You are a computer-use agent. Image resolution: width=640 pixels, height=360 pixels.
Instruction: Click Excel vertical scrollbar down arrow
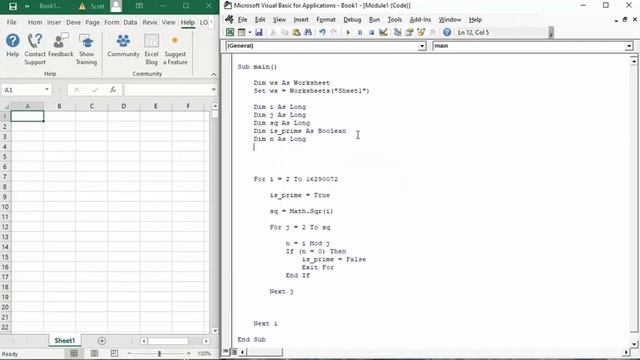215,330
